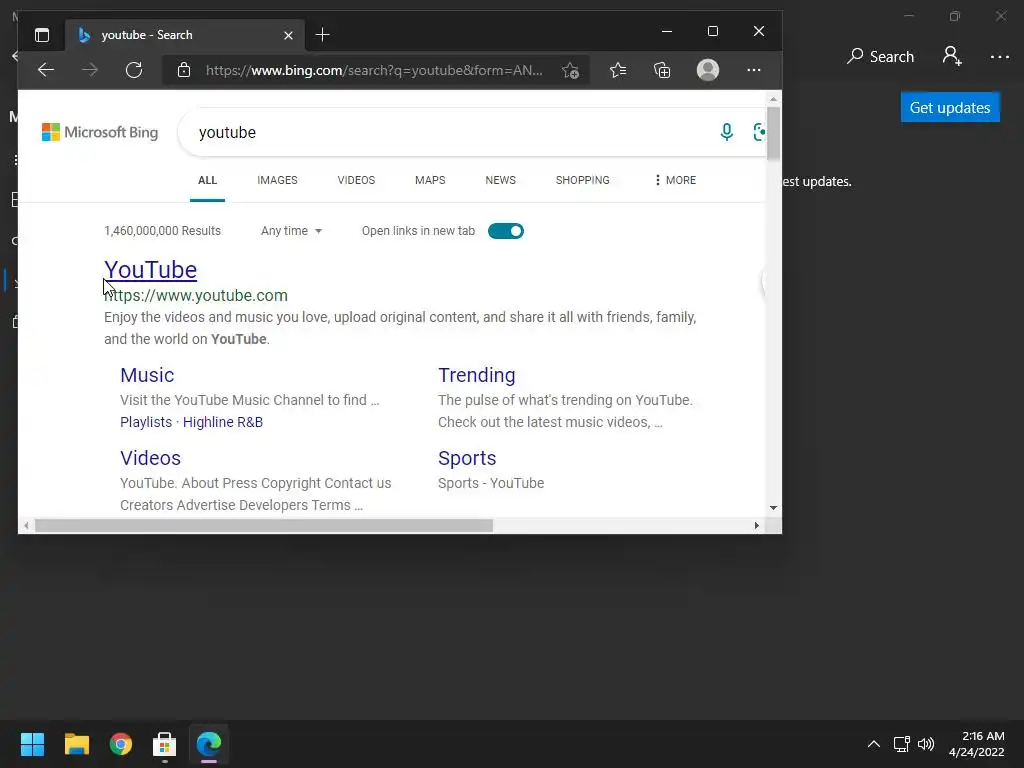Image resolution: width=1024 pixels, height=768 pixels.
Task: Switch to the SHOPPING tab
Action: pos(583,180)
